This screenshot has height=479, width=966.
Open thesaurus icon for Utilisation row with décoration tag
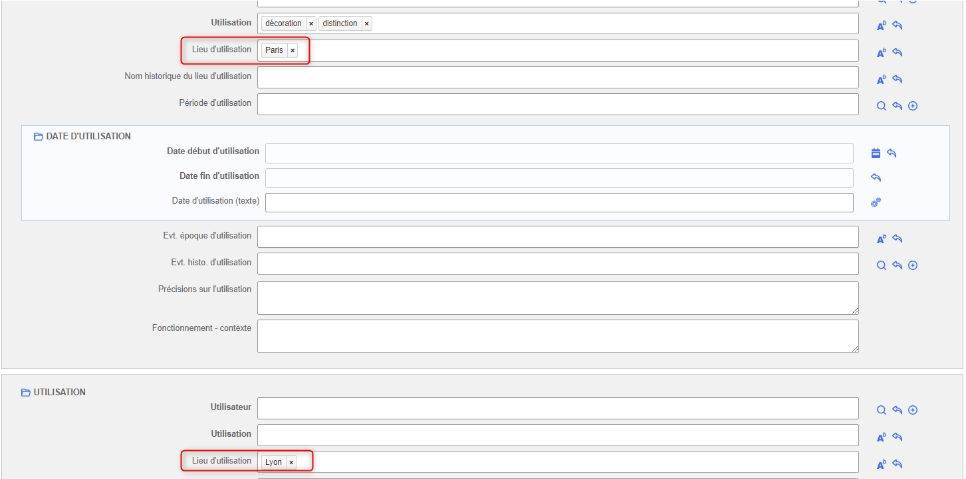tap(881, 26)
